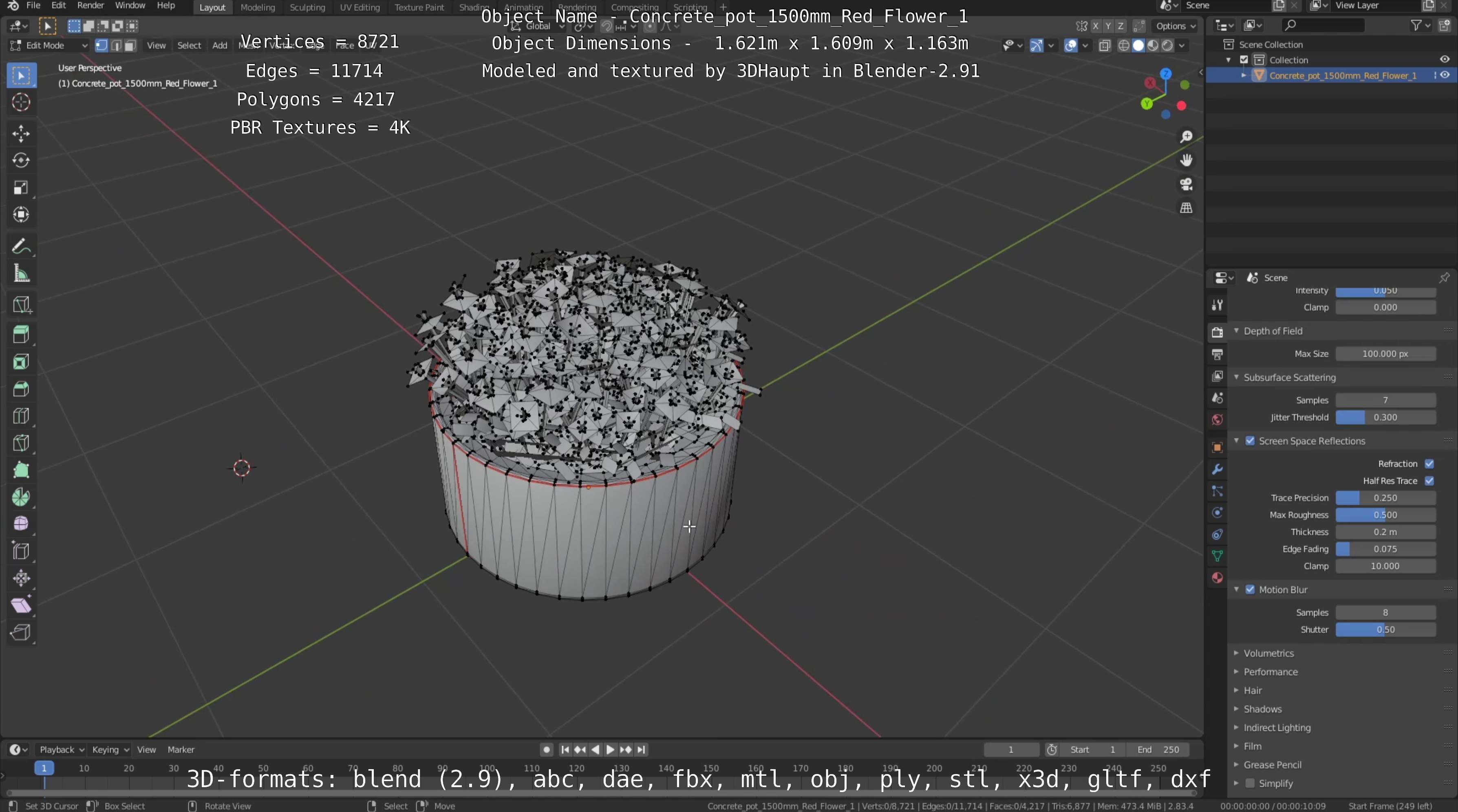The image size is (1458, 812).
Task: Select the Smooth tool
Action: coord(21,524)
